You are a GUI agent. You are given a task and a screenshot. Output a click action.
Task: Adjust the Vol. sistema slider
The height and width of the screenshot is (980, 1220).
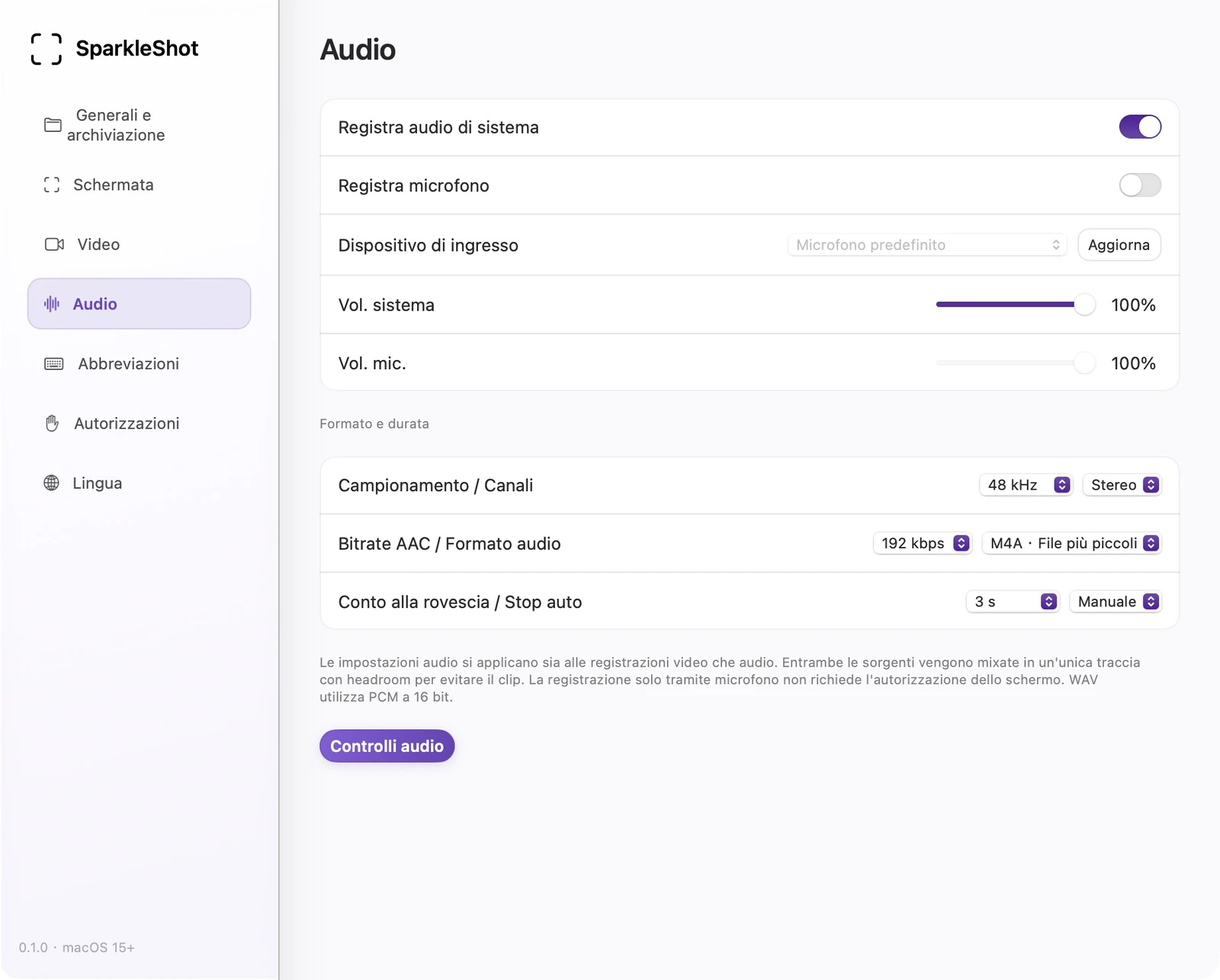[1015, 304]
